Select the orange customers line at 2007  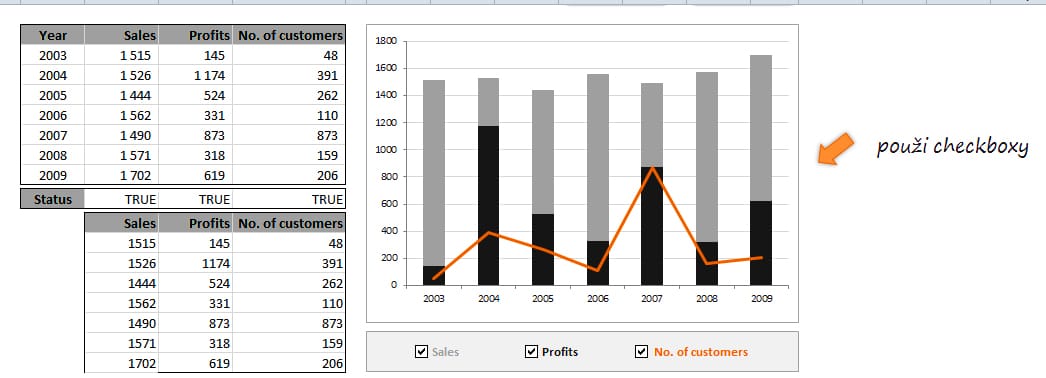click(652, 168)
